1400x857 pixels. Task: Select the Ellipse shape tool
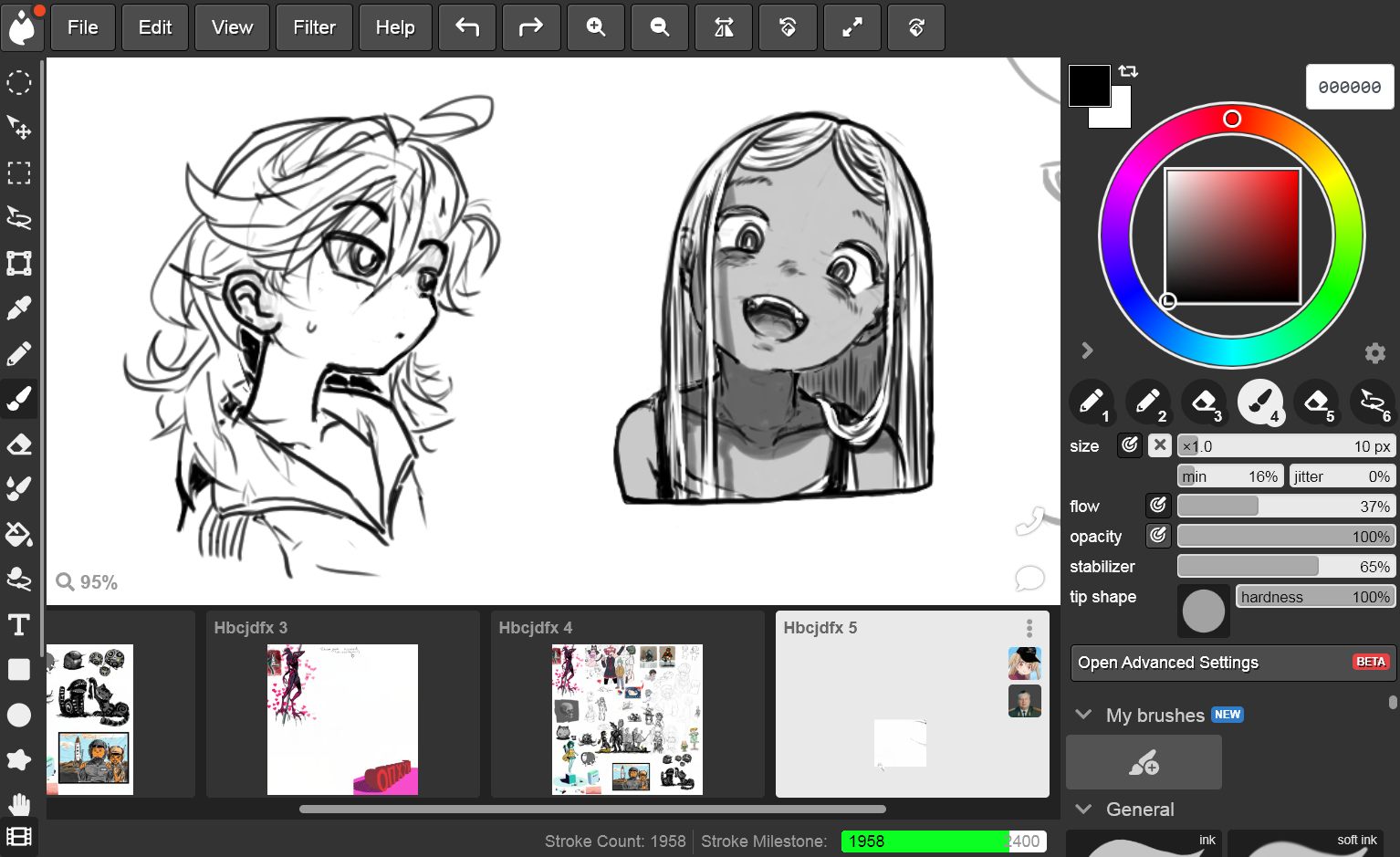19,715
